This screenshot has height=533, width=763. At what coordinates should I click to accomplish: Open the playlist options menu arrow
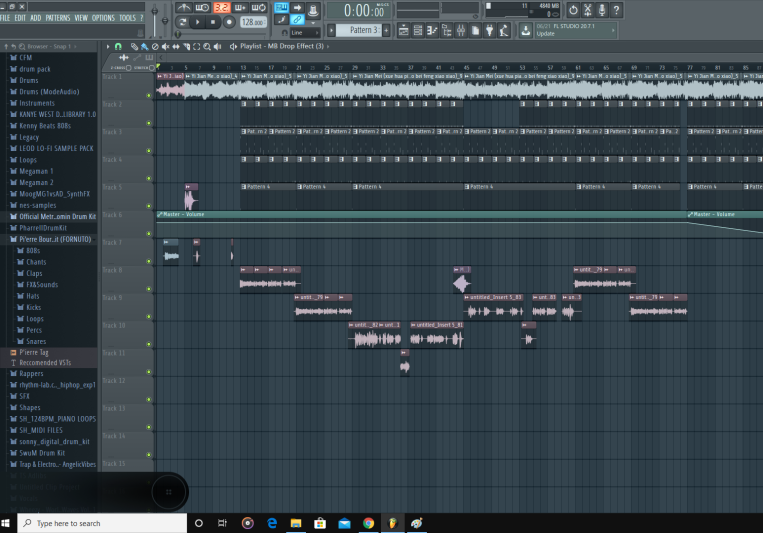(108, 46)
